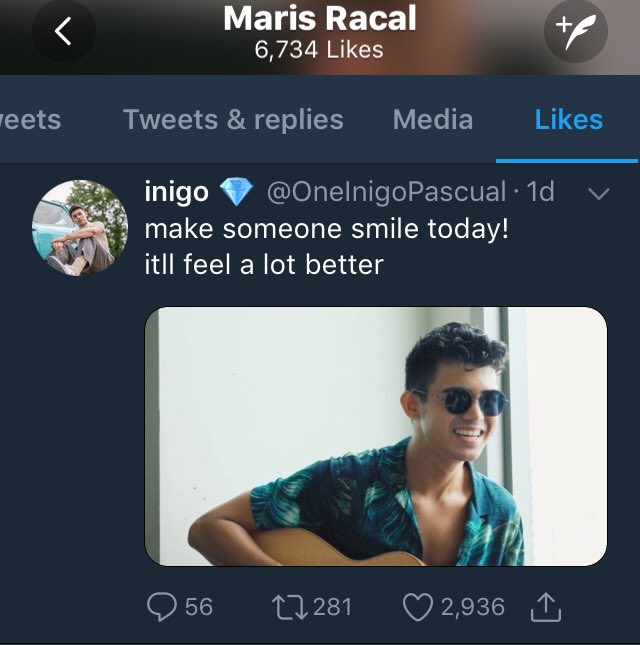The width and height of the screenshot is (640, 645).
Task: Click the Maris Racal header title
Action: [320, 19]
